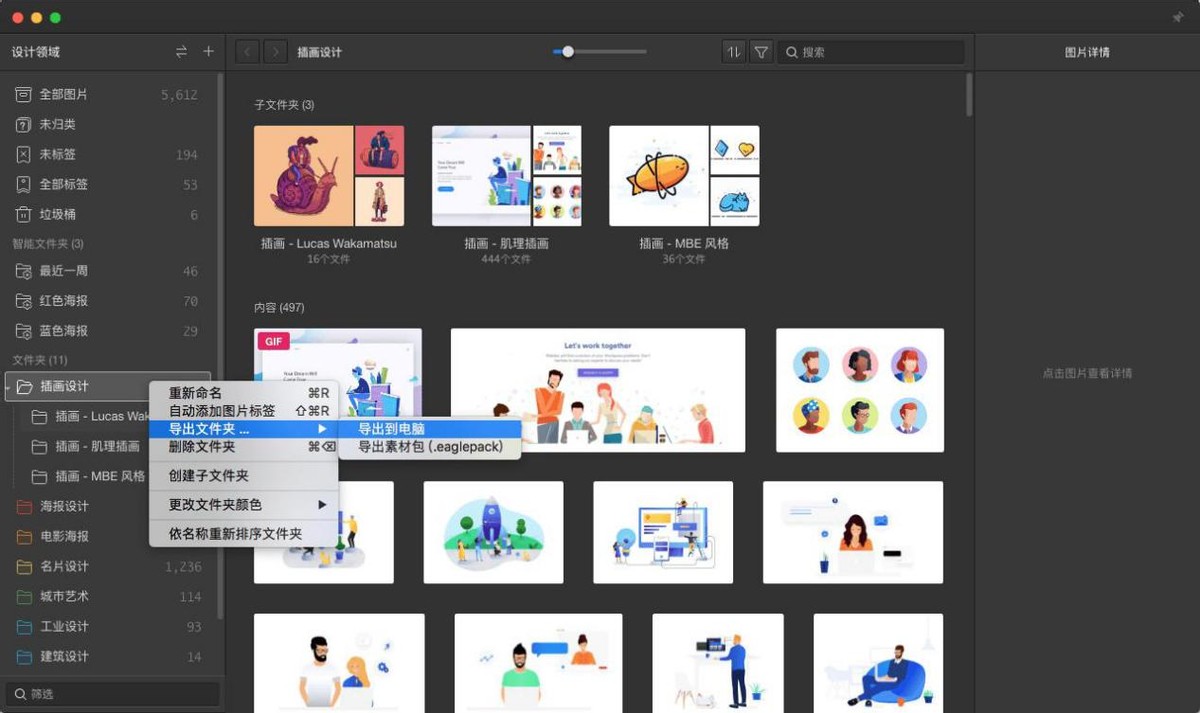Select the sort order icon in toolbar

point(733,52)
